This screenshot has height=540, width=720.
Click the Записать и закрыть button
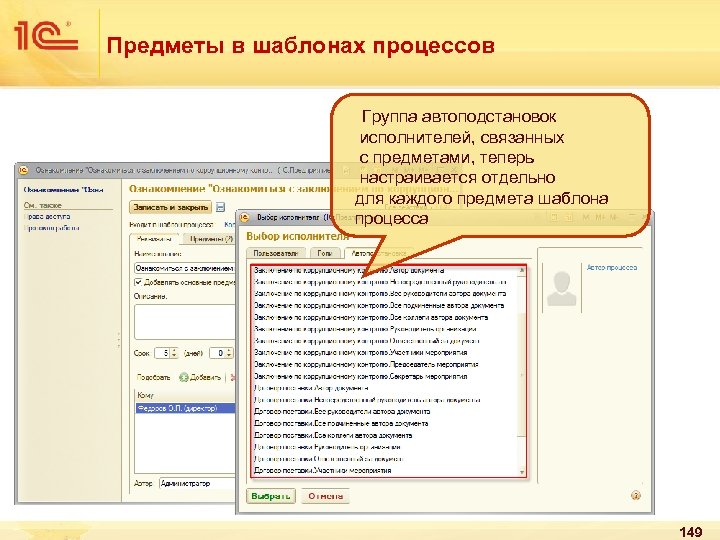(171, 207)
